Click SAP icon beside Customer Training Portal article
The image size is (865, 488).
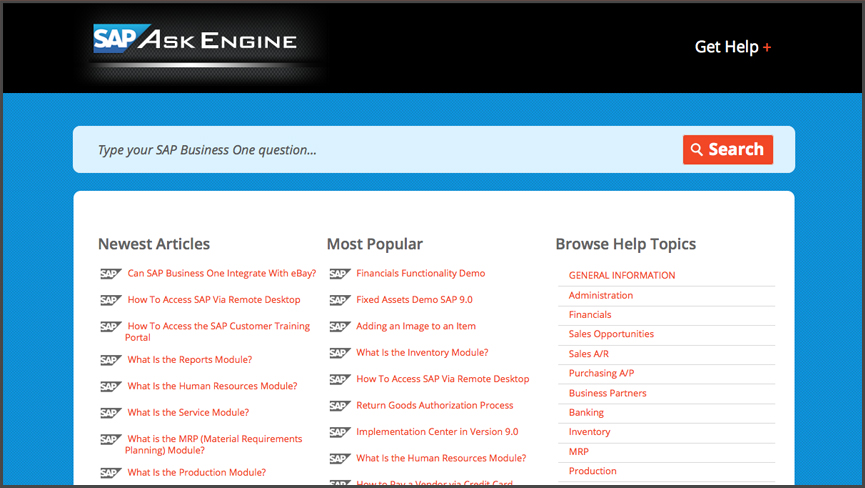pyautogui.click(x=110, y=327)
